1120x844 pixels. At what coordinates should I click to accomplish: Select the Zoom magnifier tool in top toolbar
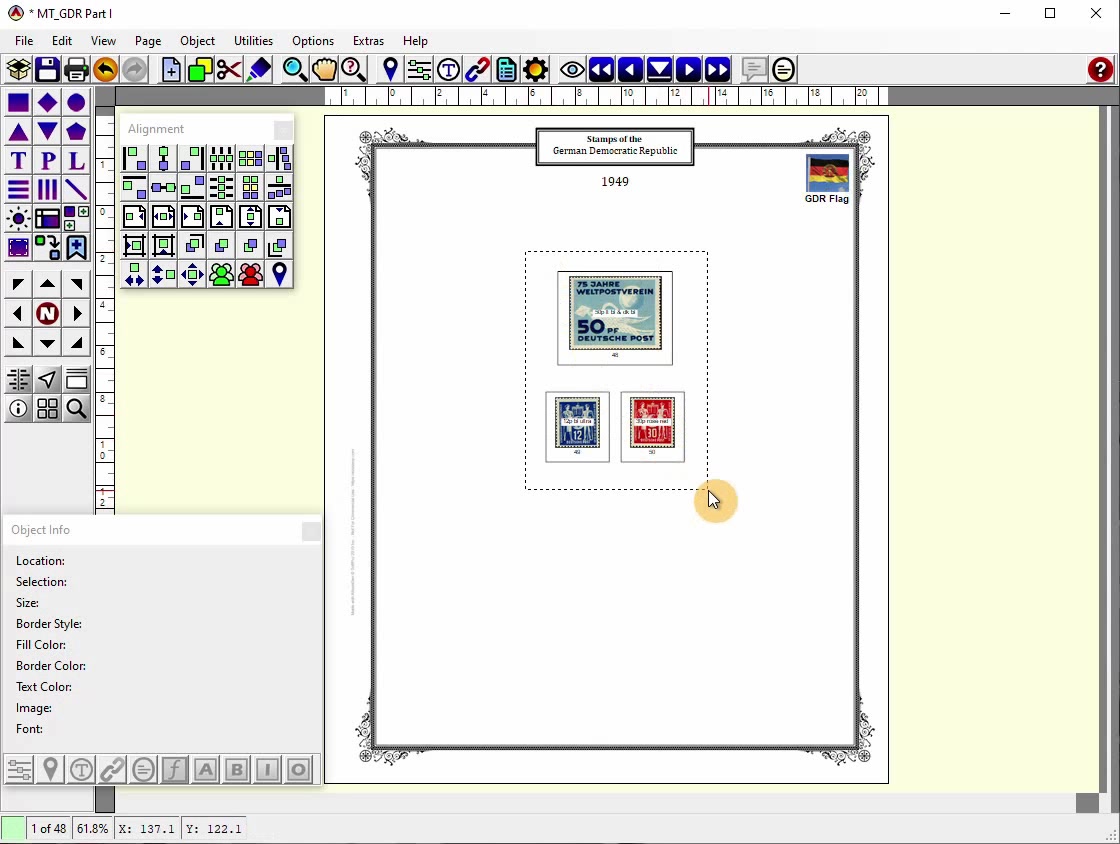(x=294, y=70)
